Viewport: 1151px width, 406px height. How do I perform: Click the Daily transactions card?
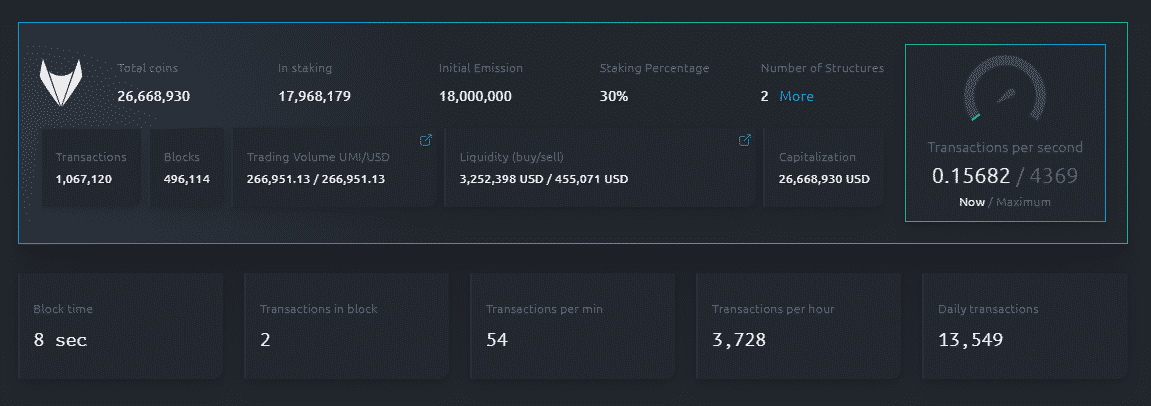point(1024,326)
